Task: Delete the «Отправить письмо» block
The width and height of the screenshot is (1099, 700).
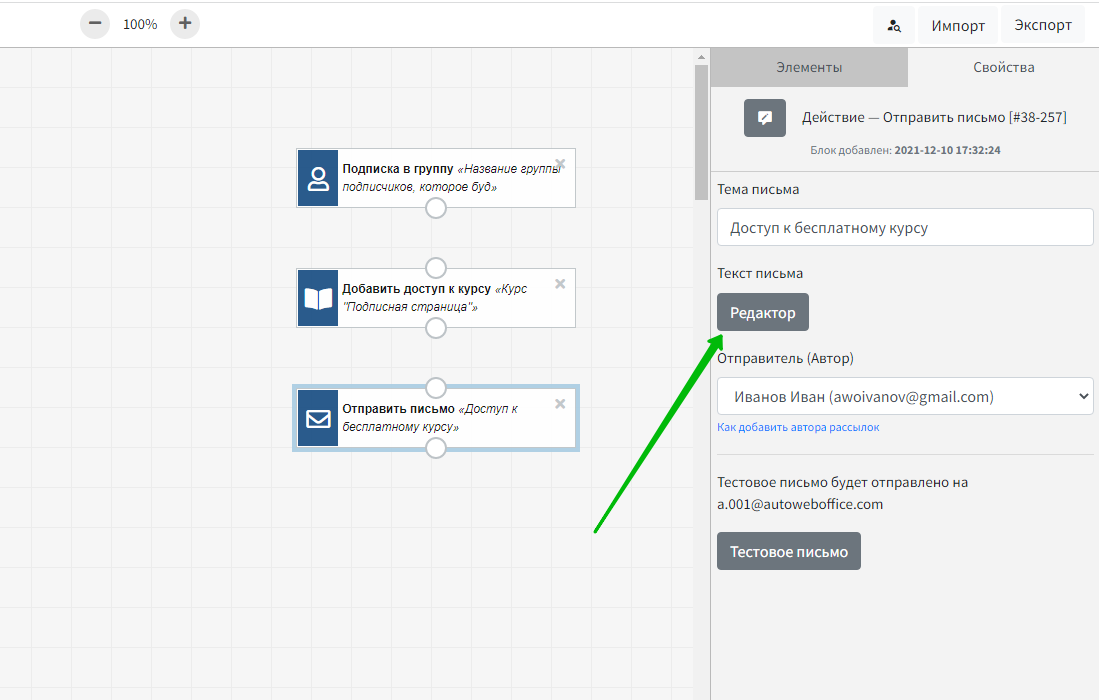Action: (560, 404)
